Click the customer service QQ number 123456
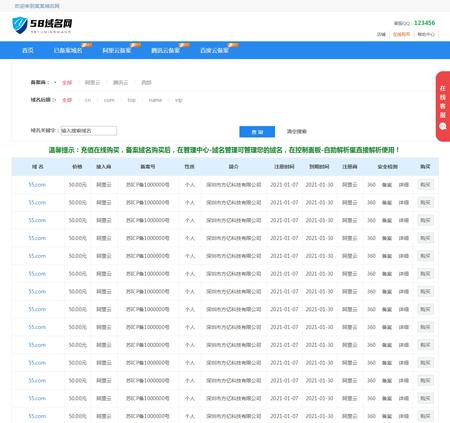This screenshot has height=423, width=450. 424,23
